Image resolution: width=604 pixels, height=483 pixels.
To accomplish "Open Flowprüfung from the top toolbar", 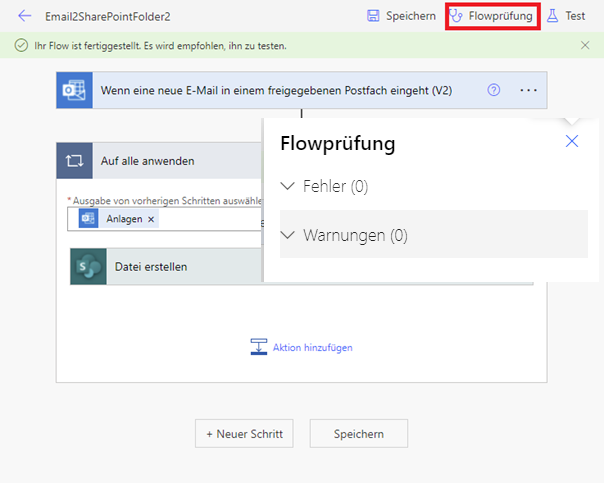I will 492,16.
